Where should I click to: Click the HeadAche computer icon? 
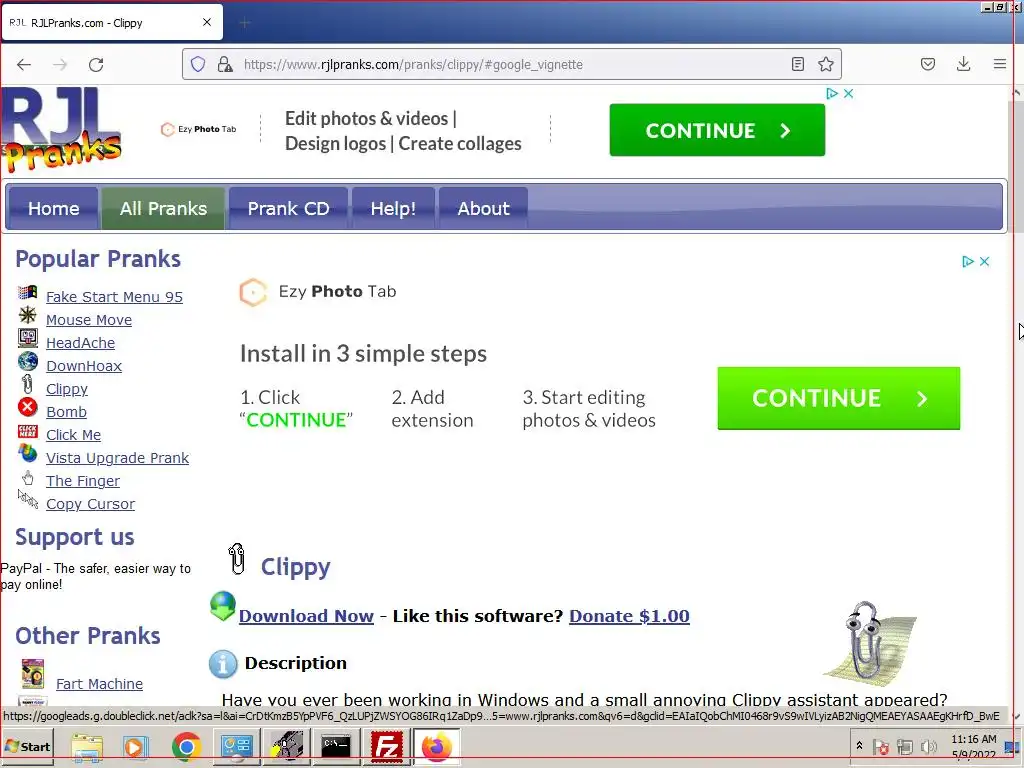click(x=27, y=338)
